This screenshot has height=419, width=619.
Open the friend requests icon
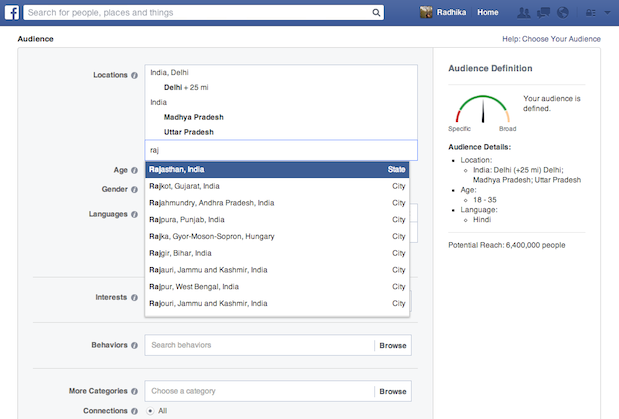click(x=524, y=13)
